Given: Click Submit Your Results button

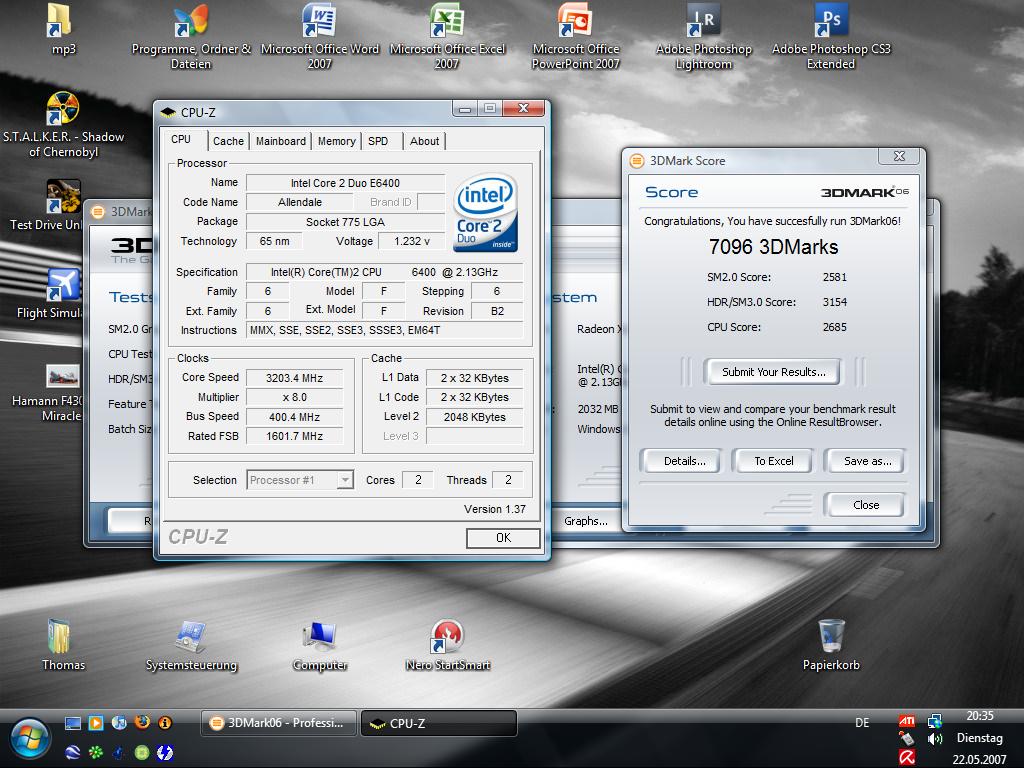Looking at the screenshot, I should point(773,372).
